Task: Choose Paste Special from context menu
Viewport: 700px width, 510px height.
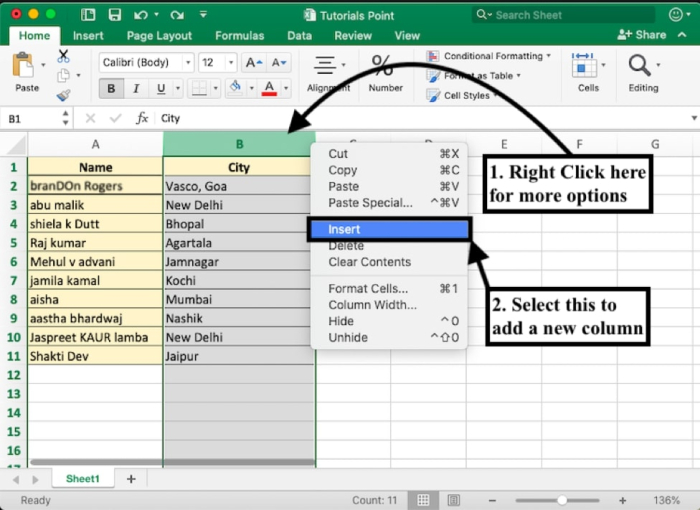Action: click(389, 203)
